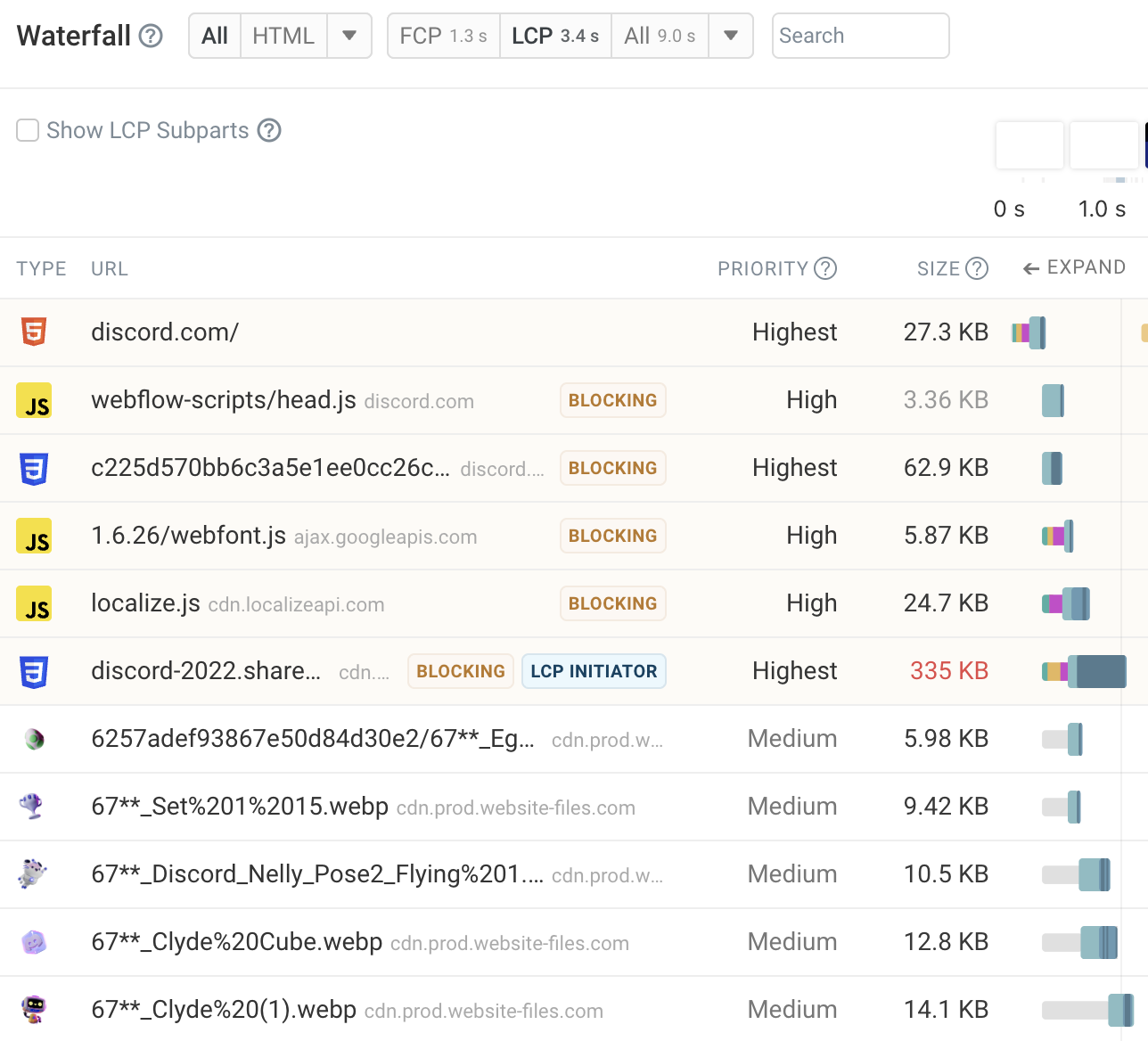
Task: Click the BLOCKING badge on localize.js
Action: pyautogui.click(x=613, y=603)
